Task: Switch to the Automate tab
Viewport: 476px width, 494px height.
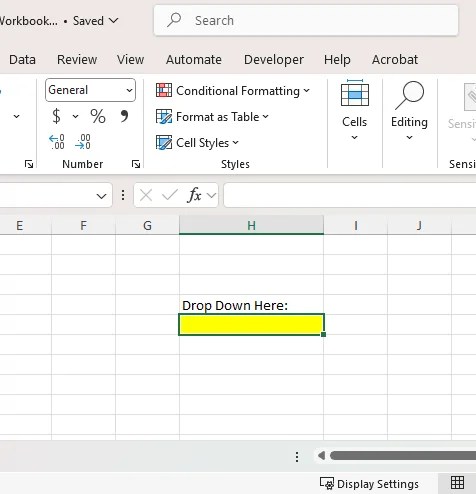Action: (x=194, y=60)
